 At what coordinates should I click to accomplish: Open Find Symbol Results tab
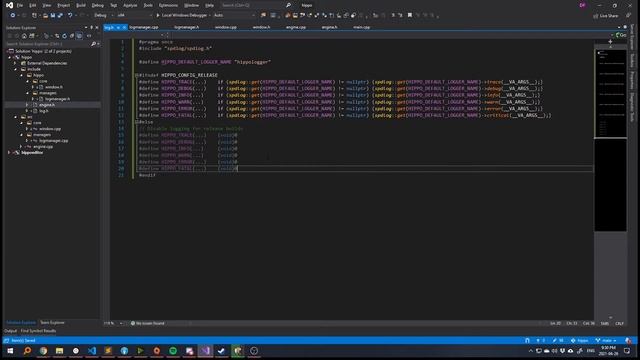pyautogui.click(x=38, y=331)
